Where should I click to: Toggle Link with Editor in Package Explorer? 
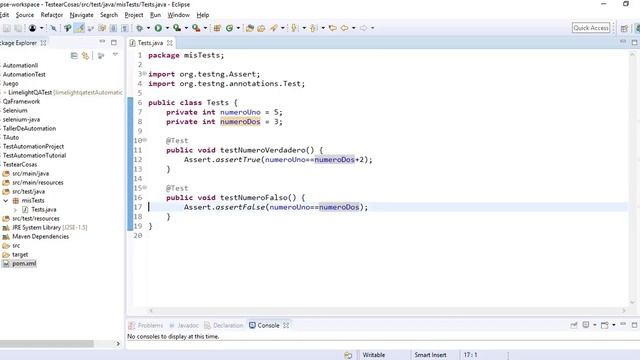(85, 55)
